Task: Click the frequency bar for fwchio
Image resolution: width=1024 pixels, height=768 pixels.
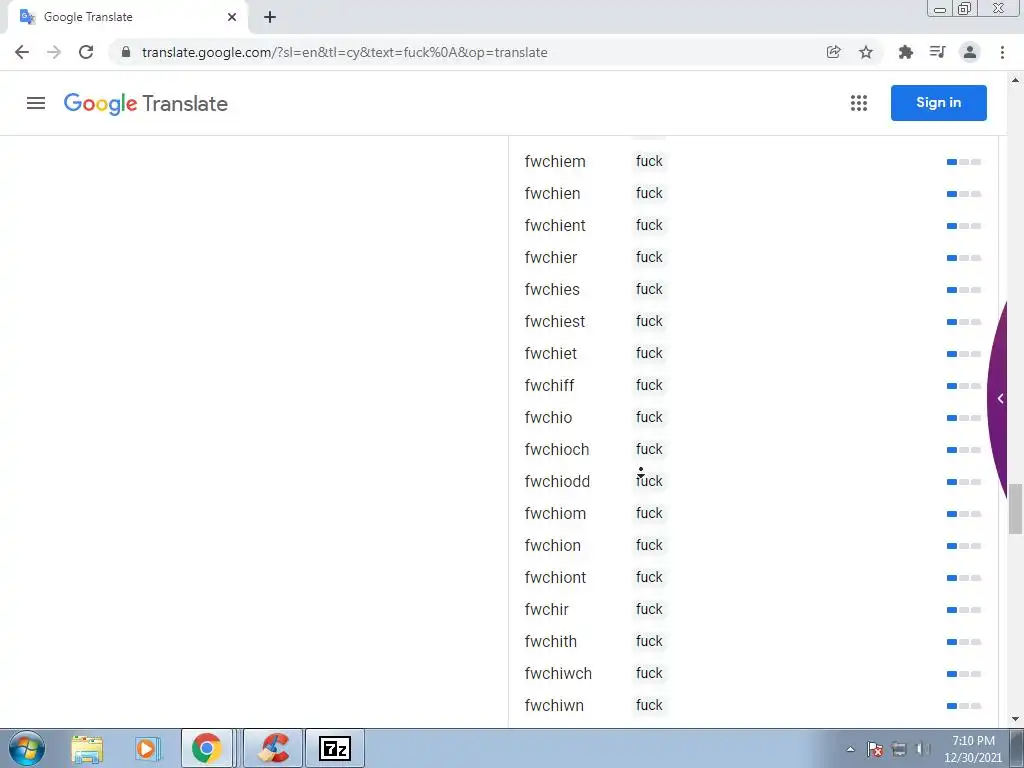Action: 964,418
